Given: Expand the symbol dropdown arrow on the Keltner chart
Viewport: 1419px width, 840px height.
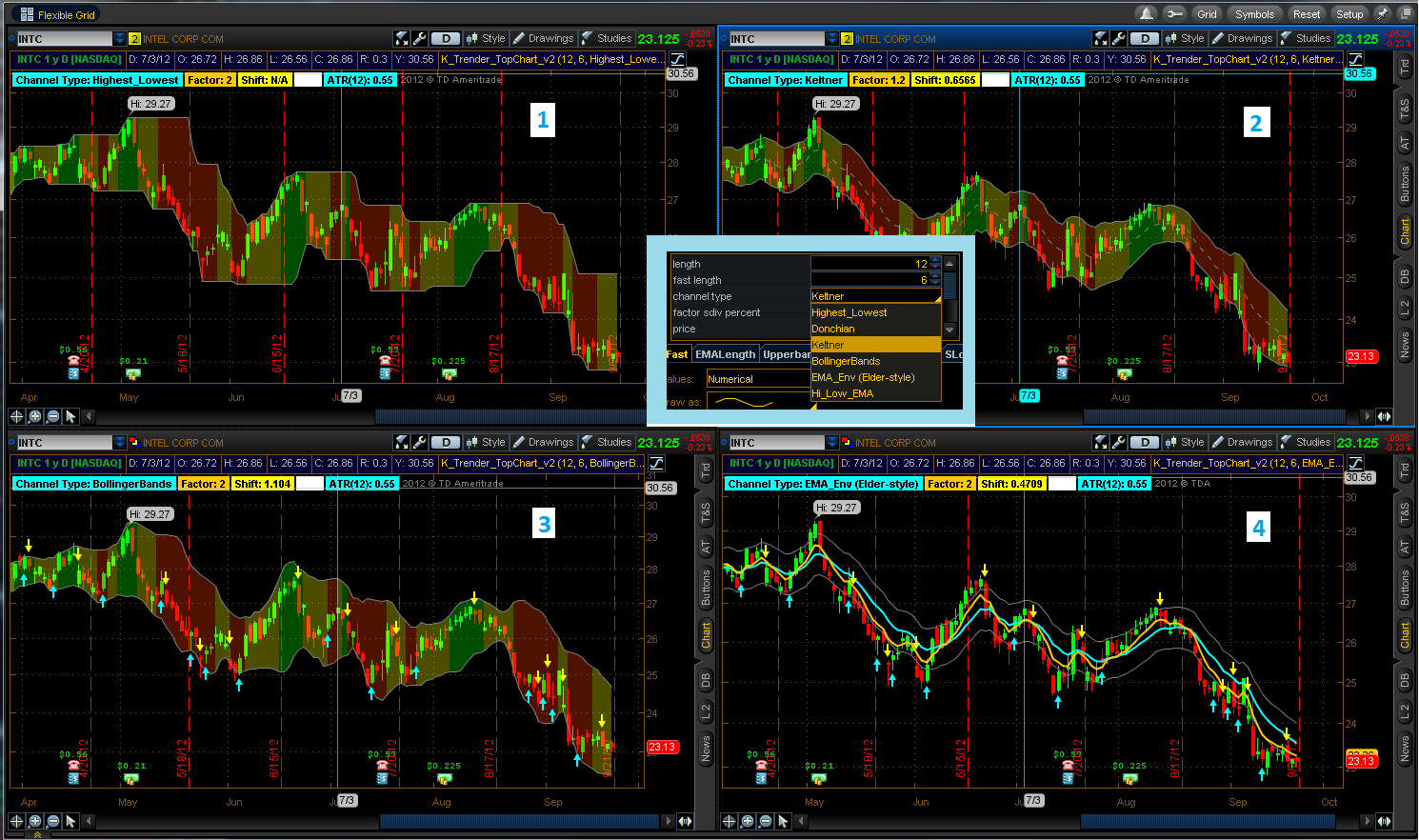Looking at the screenshot, I should click(x=831, y=39).
